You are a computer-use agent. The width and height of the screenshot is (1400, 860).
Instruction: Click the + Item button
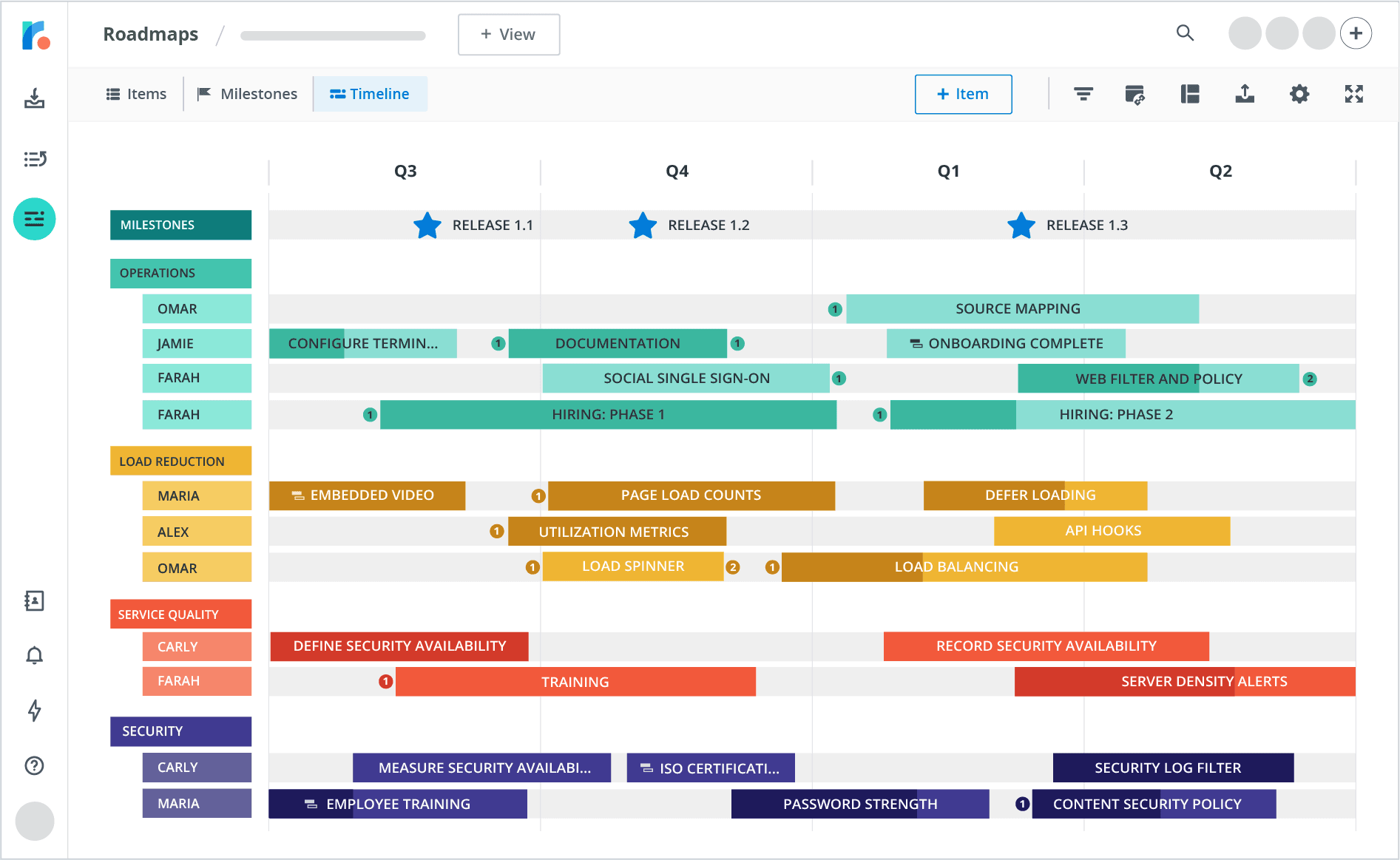click(x=963, y=94)
